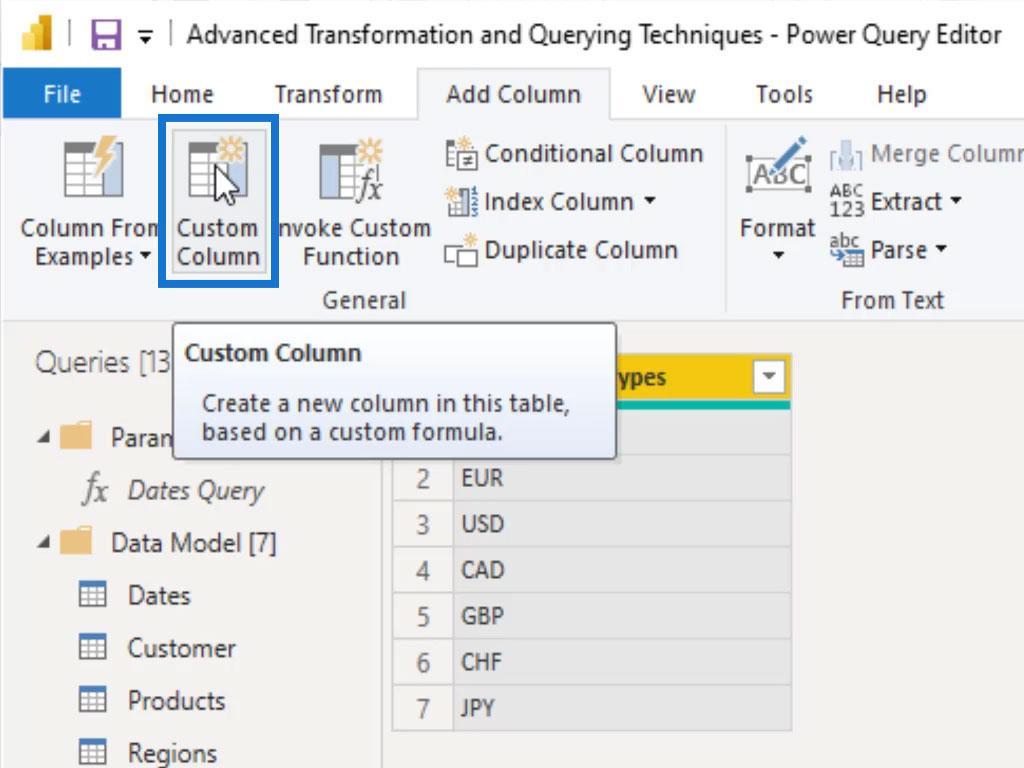Open the Help ribbon tab

click(901, 94)
